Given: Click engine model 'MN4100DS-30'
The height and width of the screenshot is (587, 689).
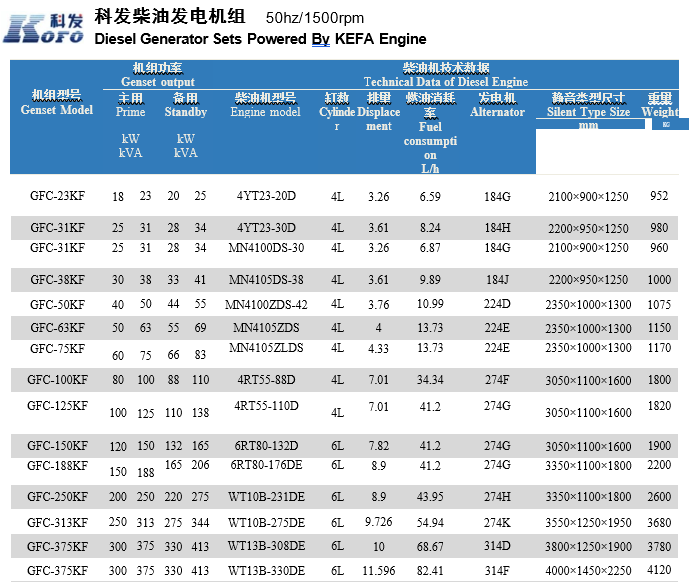Looking at the screenshot, I should point(266,248).
